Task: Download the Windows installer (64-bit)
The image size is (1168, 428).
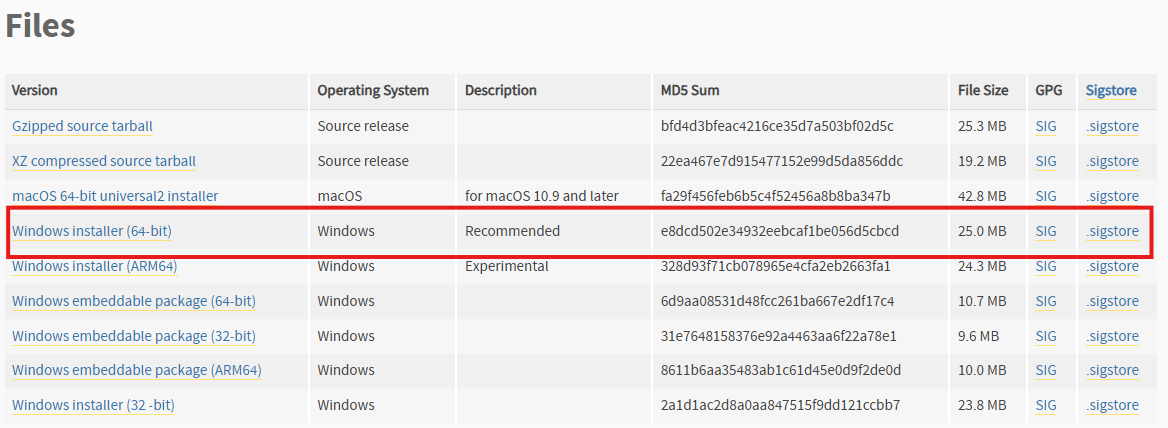Action: tap(92, 231)
